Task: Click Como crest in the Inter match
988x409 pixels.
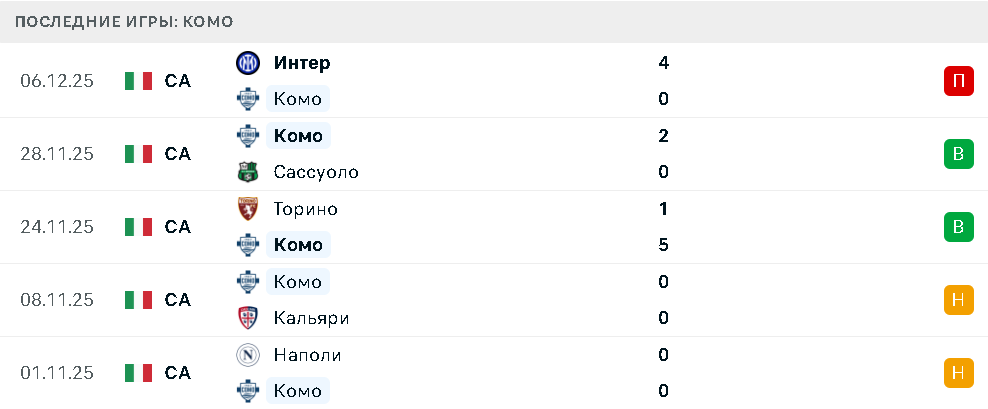Action: coord(247,99)
